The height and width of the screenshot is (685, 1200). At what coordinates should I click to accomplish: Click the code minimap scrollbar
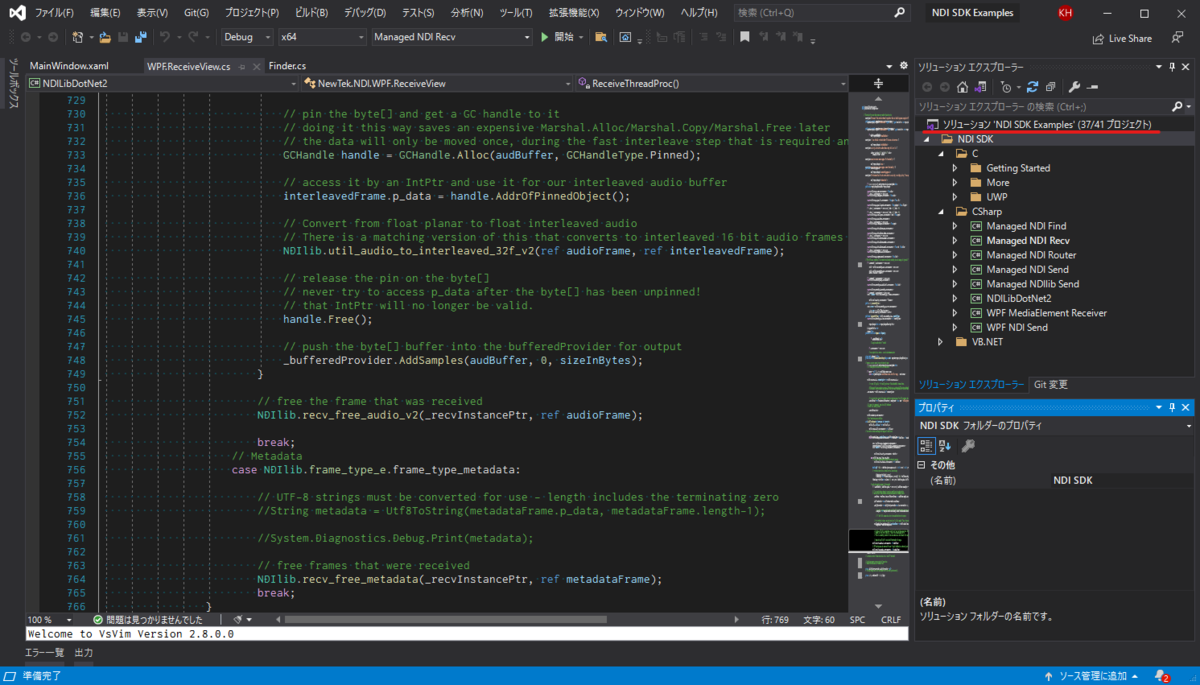click(878, 350)
